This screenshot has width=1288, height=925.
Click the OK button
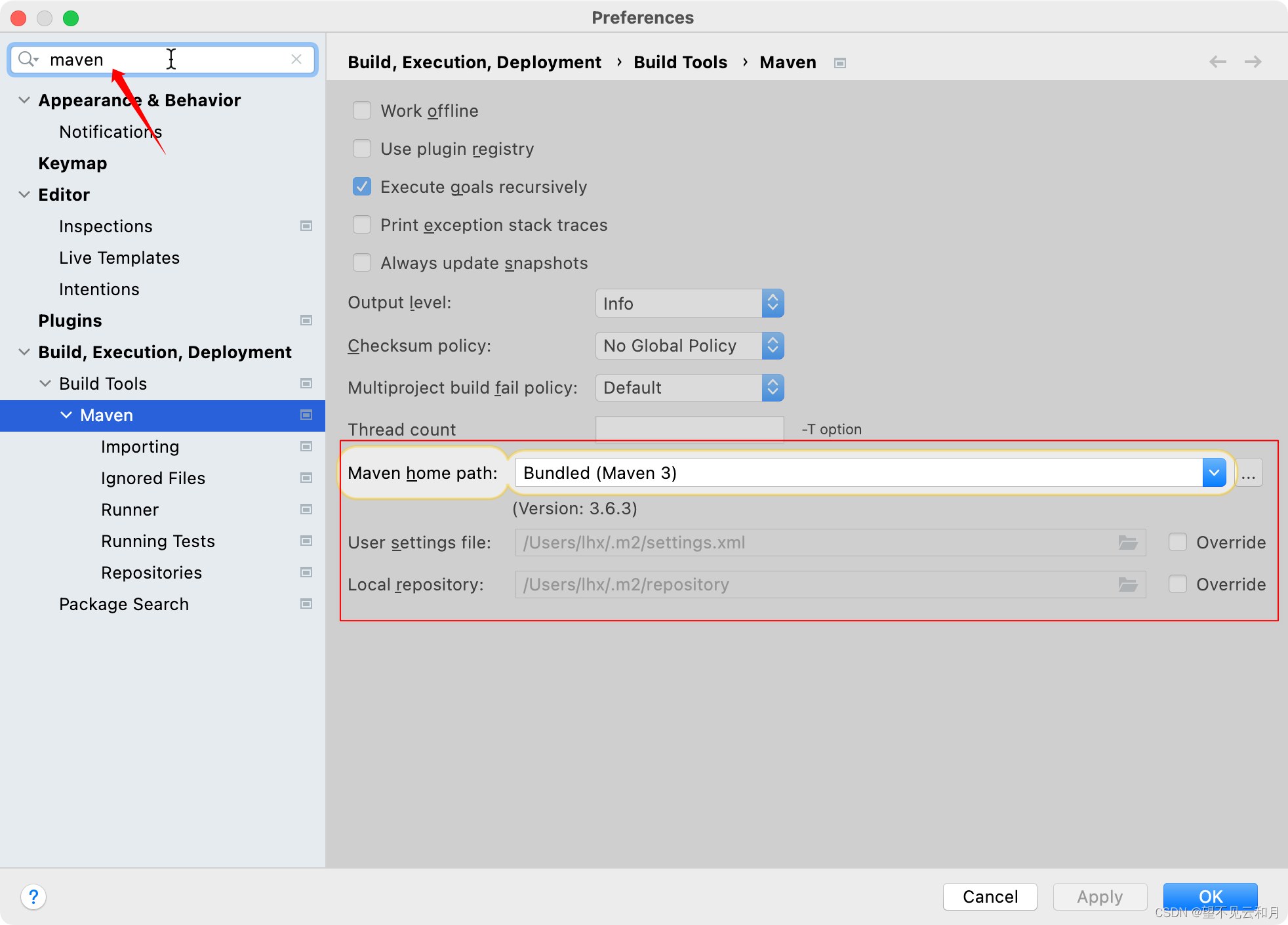point(1211,897)
